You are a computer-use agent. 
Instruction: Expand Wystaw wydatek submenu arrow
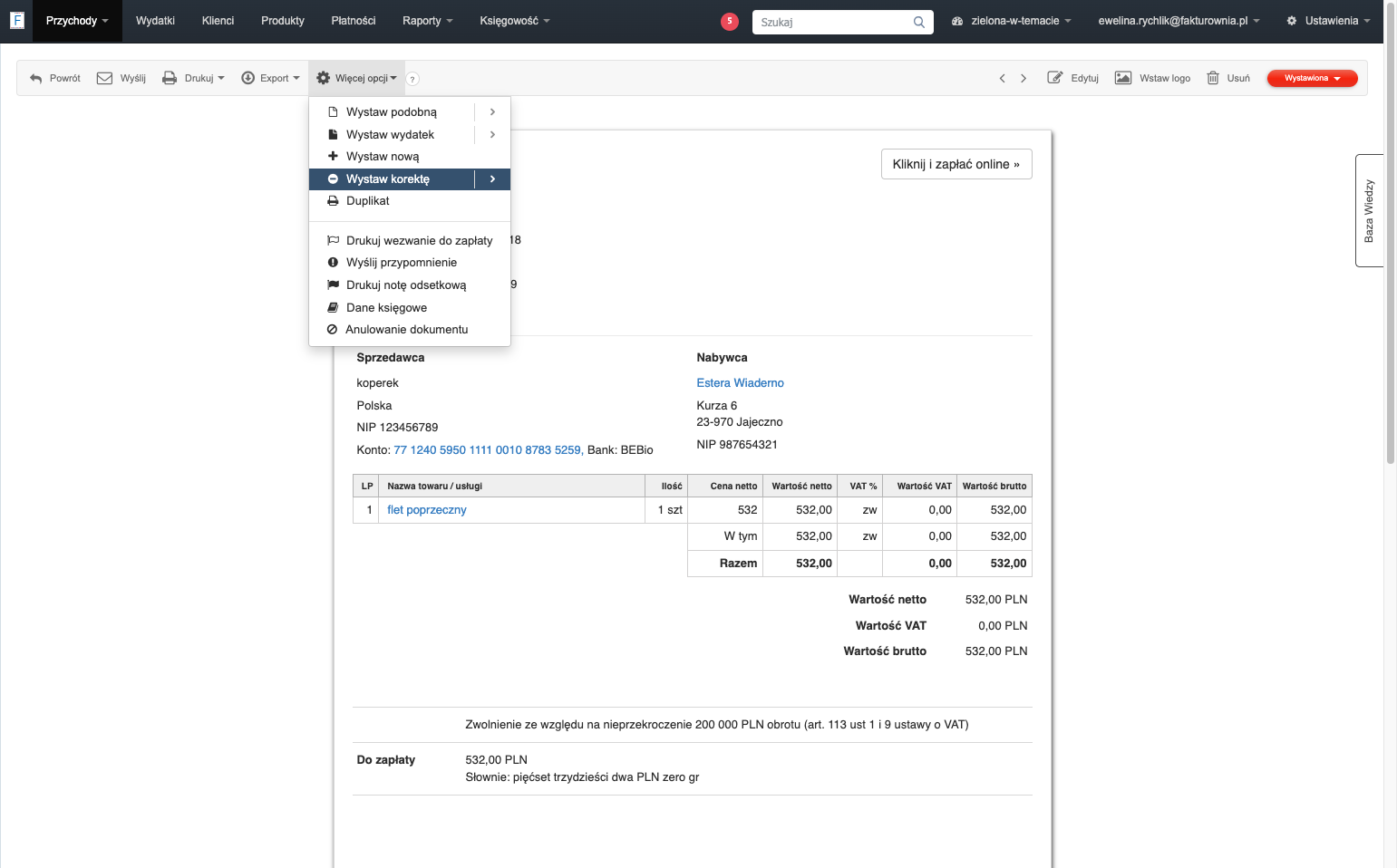point(492,135)
